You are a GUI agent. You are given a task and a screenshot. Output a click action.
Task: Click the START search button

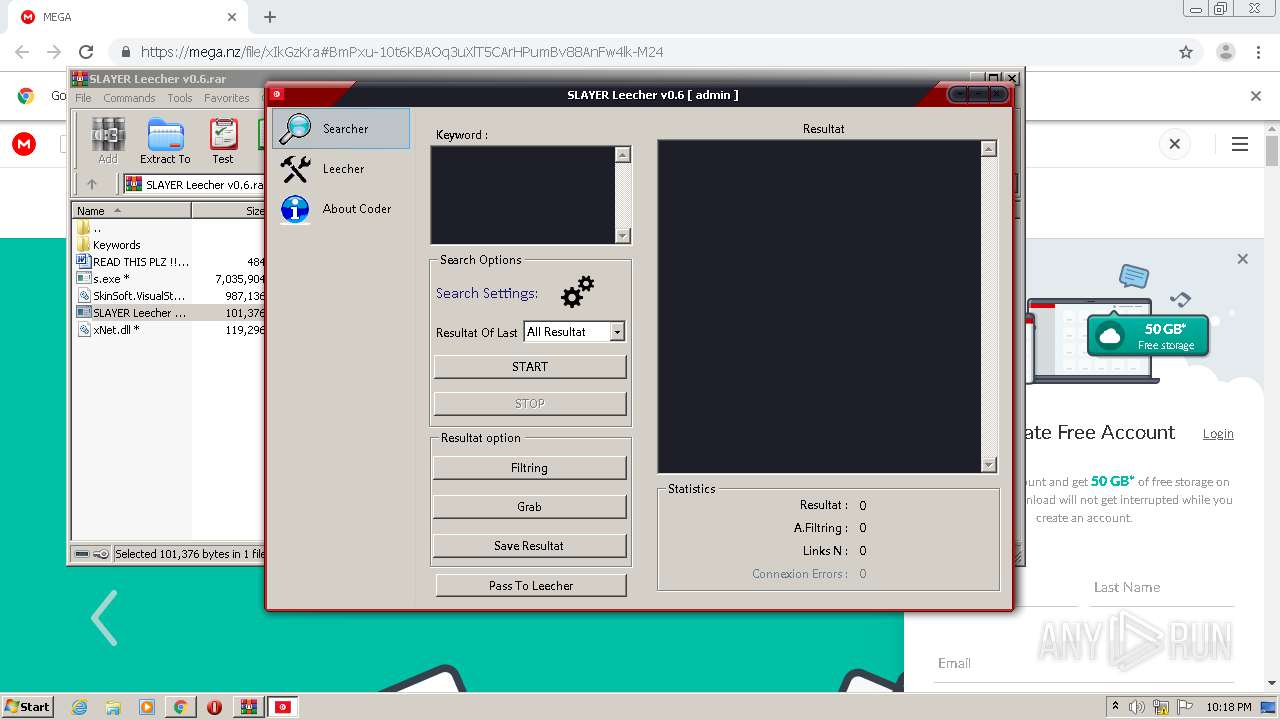530,367
